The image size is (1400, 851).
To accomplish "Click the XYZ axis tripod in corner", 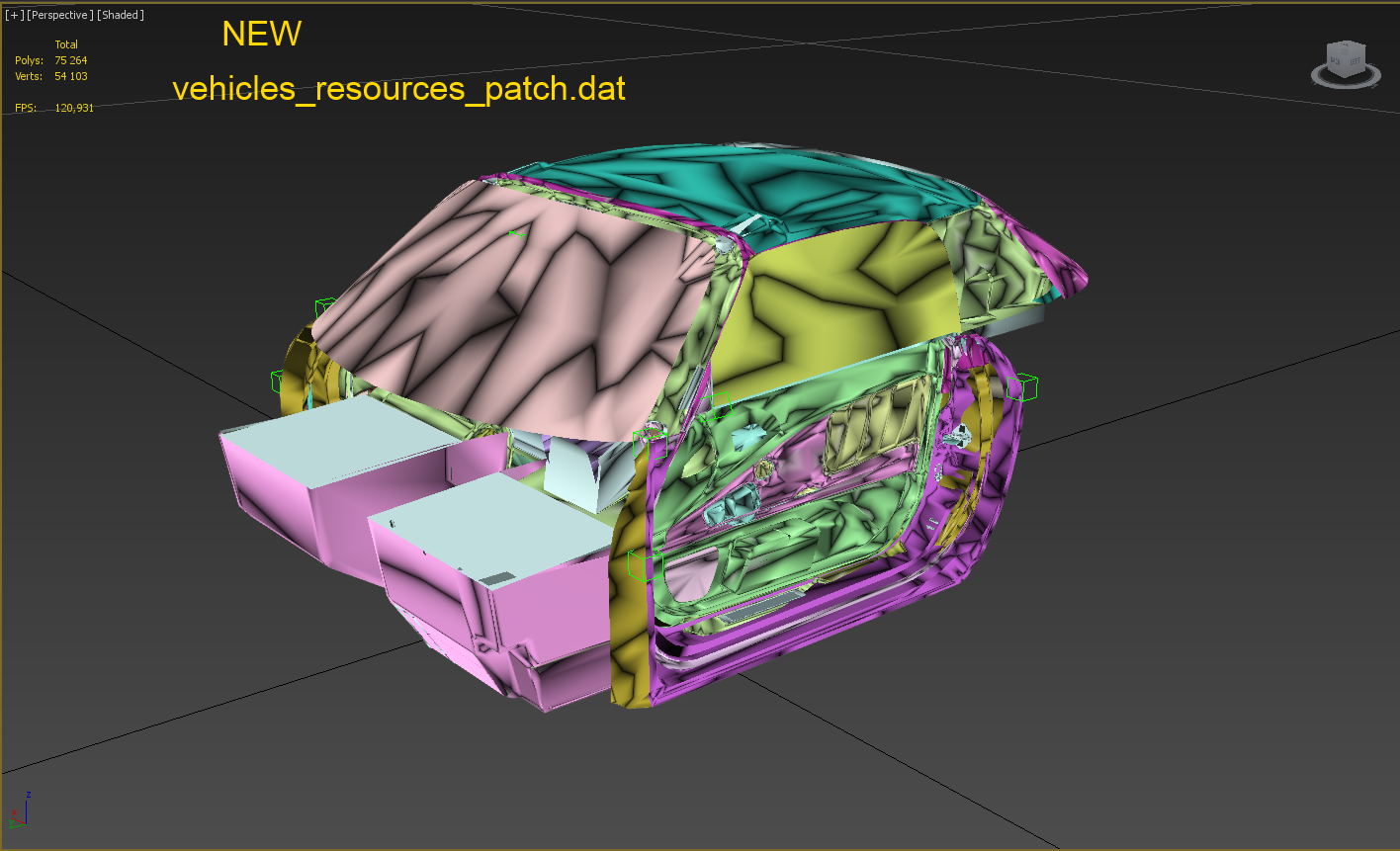I will [20, 810].
